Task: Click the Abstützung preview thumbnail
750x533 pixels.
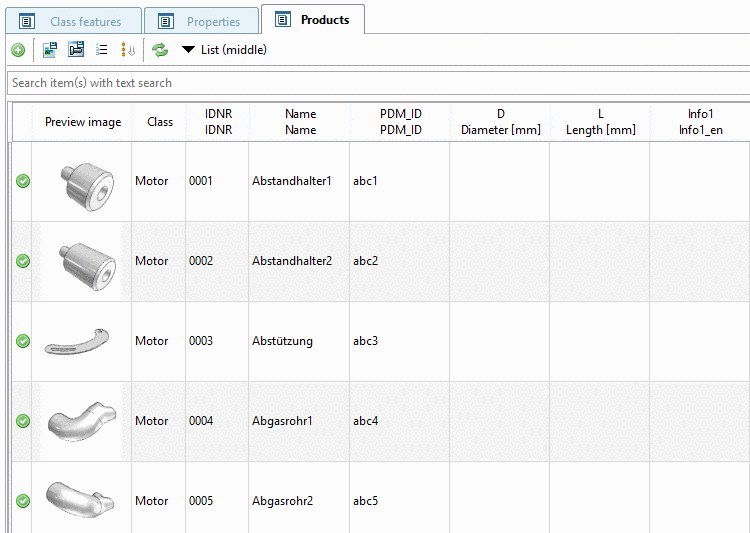Action: 77,342
